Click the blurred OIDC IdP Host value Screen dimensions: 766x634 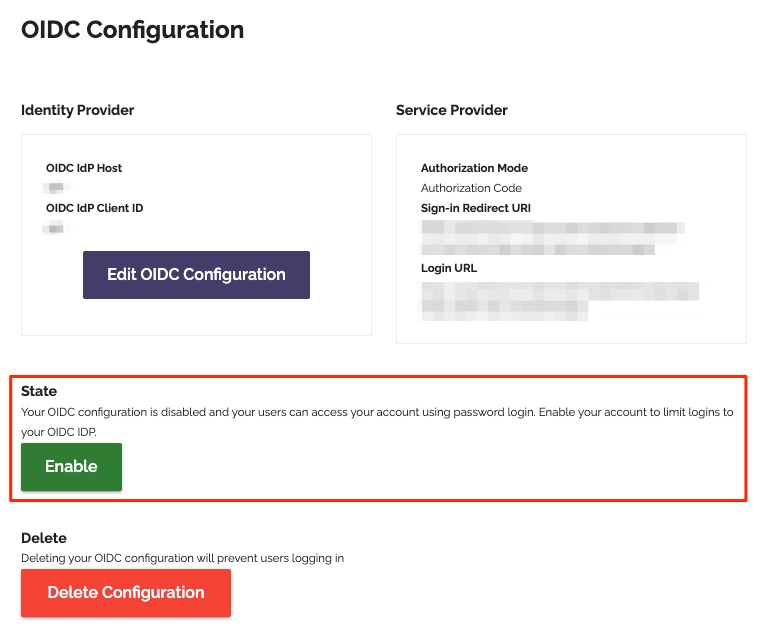pyautogui.click(x=54, y=188)
